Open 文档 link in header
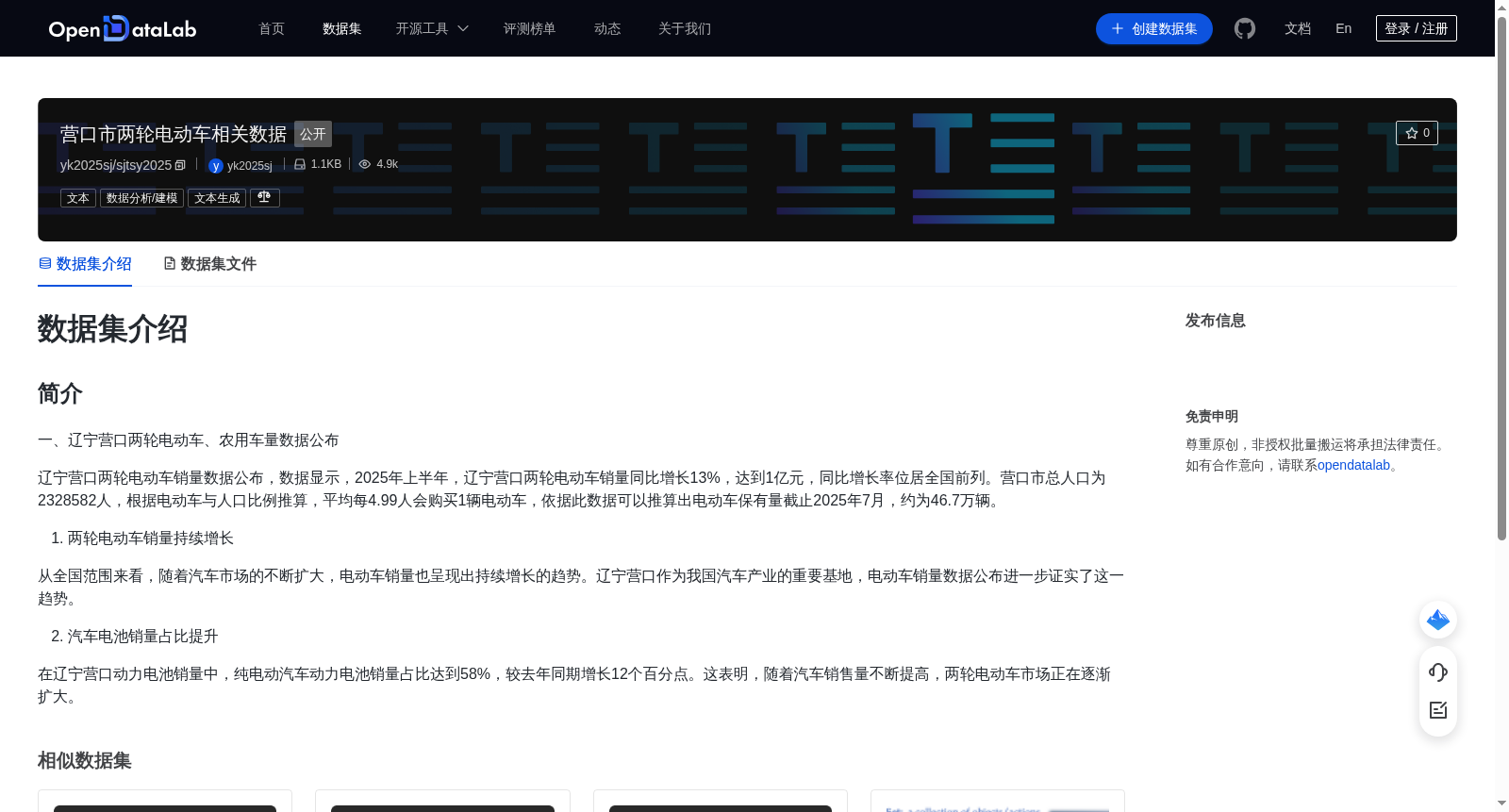This screenshot has height=812, width=1509. click(x=1298, y=28)
